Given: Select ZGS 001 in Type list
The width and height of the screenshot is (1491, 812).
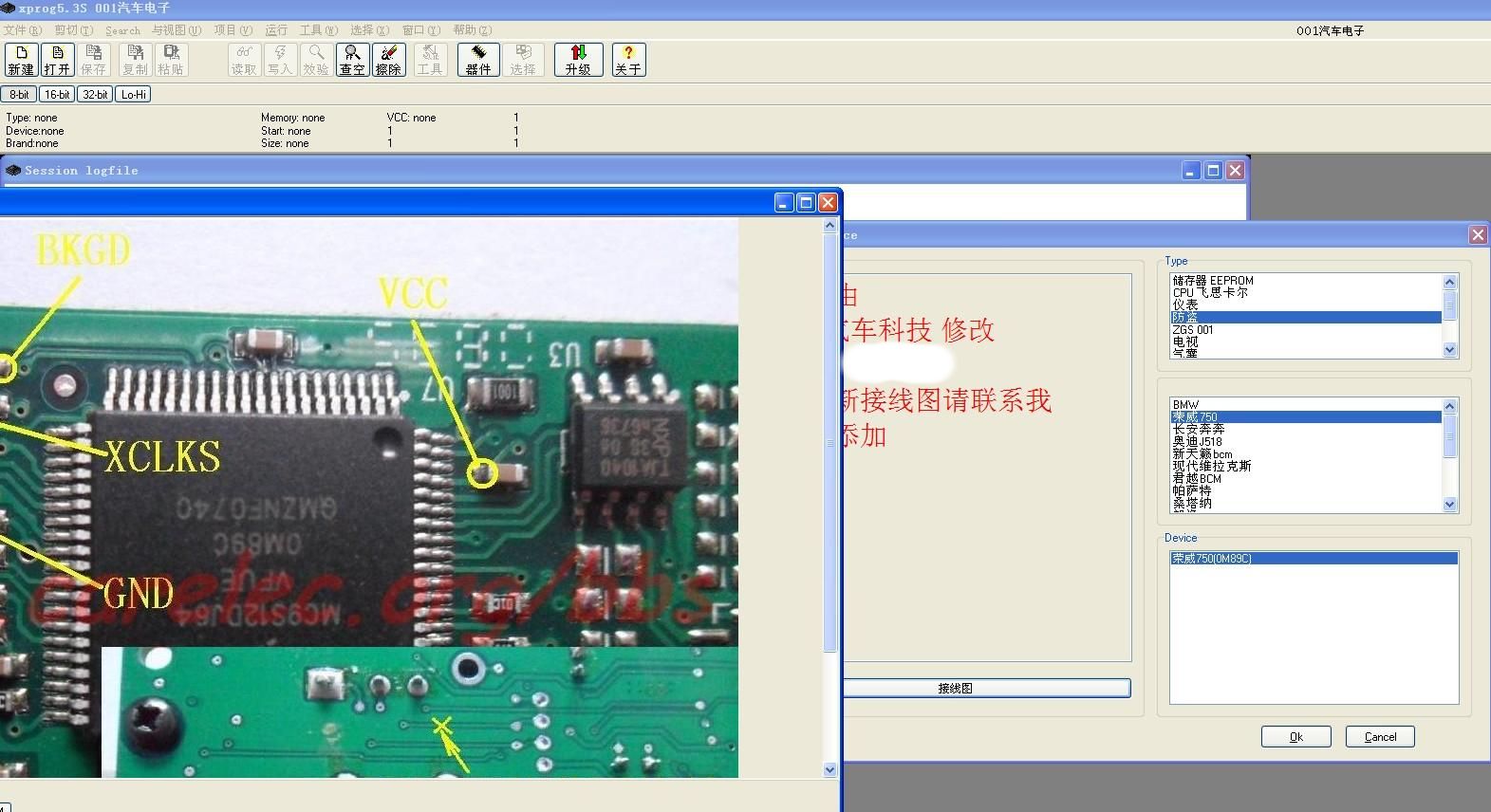Looking at the screenshot, I should coord(1306,330).
